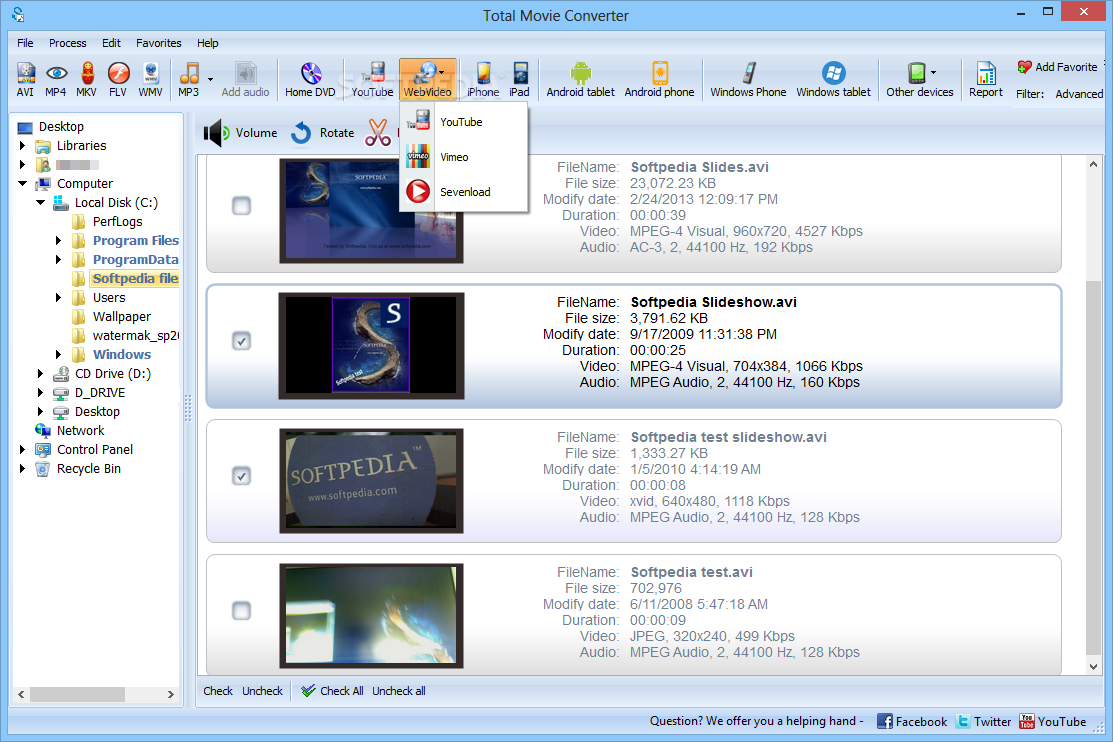Viewport: 1113px width, 742px height.
Task: Choose Vimeo from WebVideo dropdown
Action: [464, 157]
